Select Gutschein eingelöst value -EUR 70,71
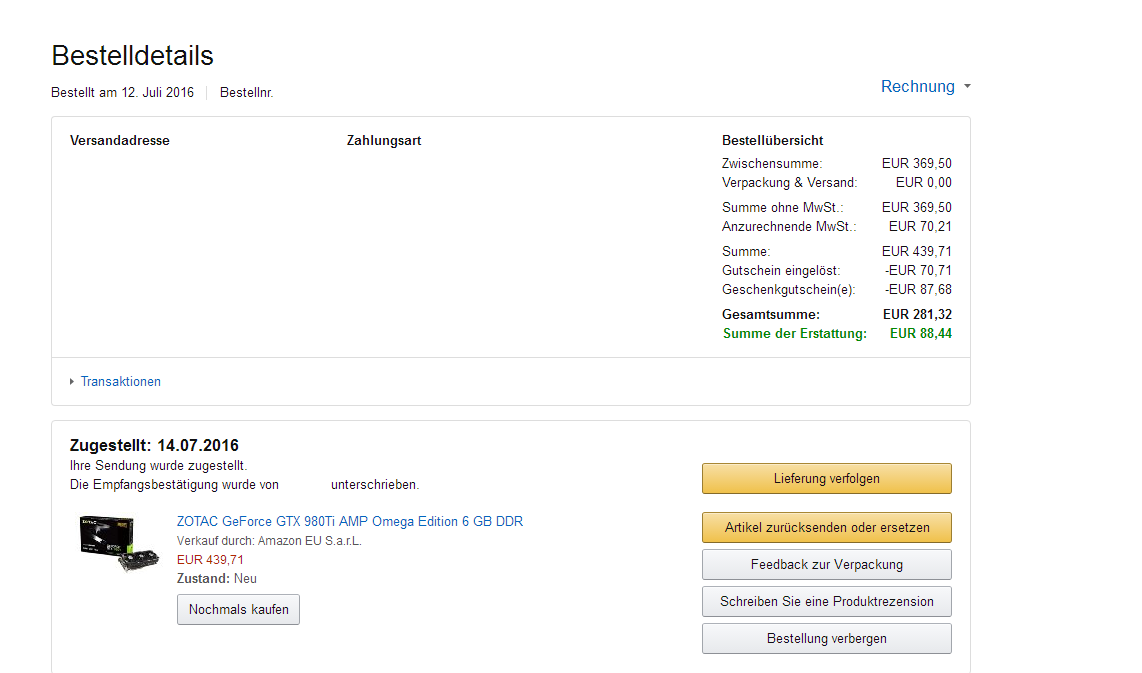Image resolution: width=1142 pixels, height=673 pixels. tap(918, 270)
